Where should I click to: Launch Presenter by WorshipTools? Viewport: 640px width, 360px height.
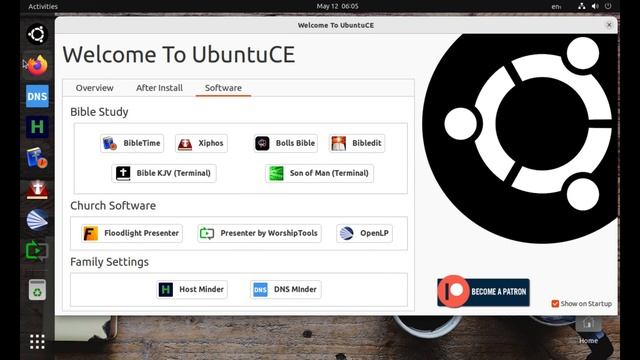[259, 233]
